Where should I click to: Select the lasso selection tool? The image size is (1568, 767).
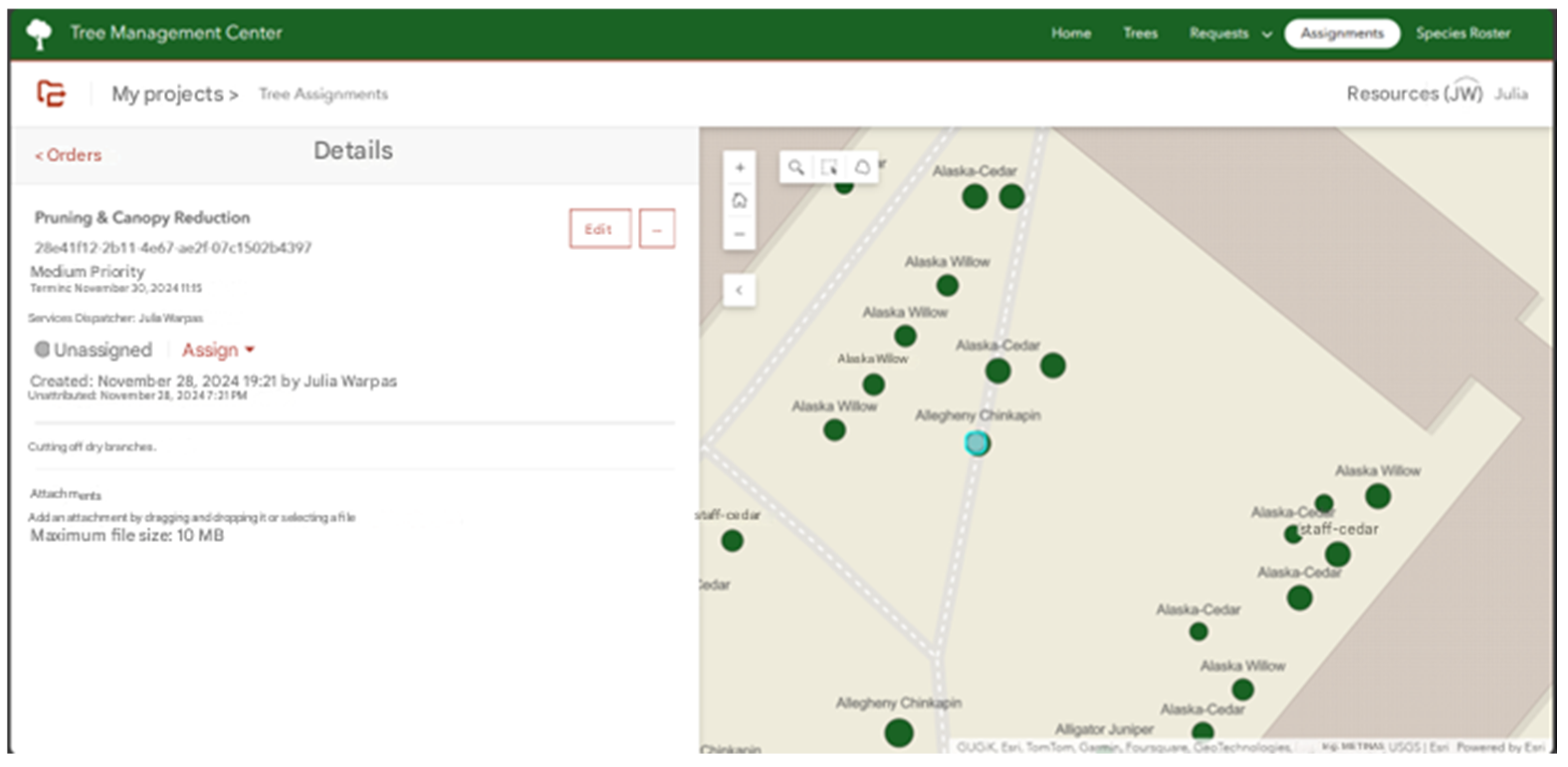pyautogui.click(x=862, y=167)
